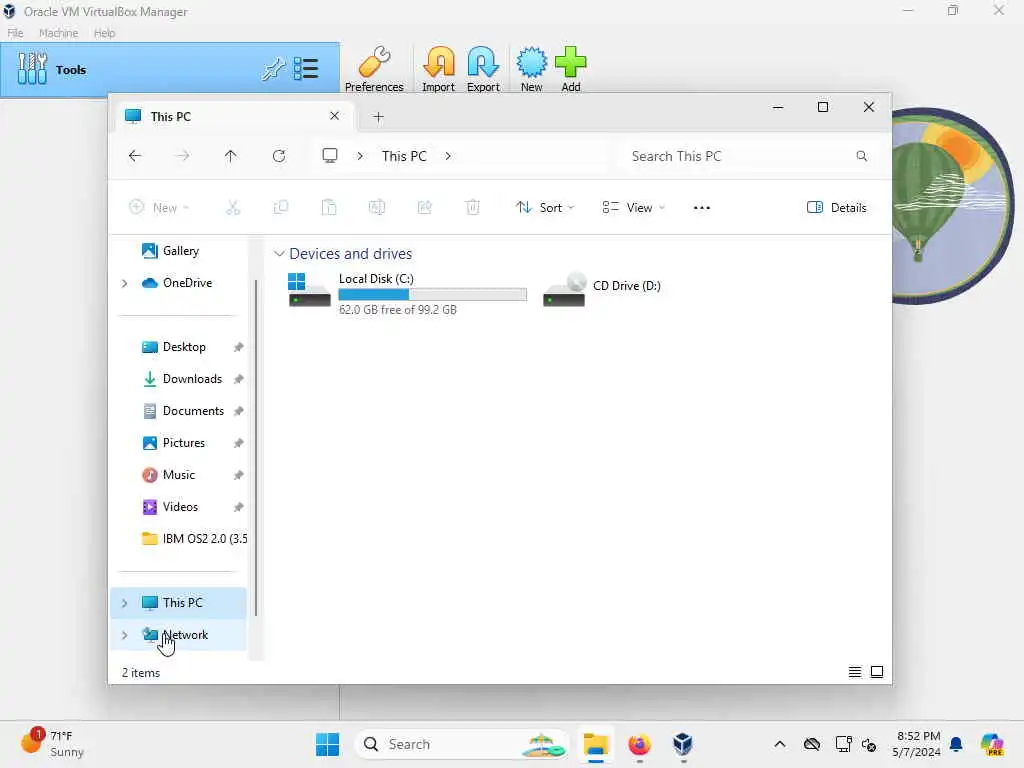This screenshot has width=1024, height=768.
Task: Expand the OneDrive tree node
Action: tap(125, 283)
